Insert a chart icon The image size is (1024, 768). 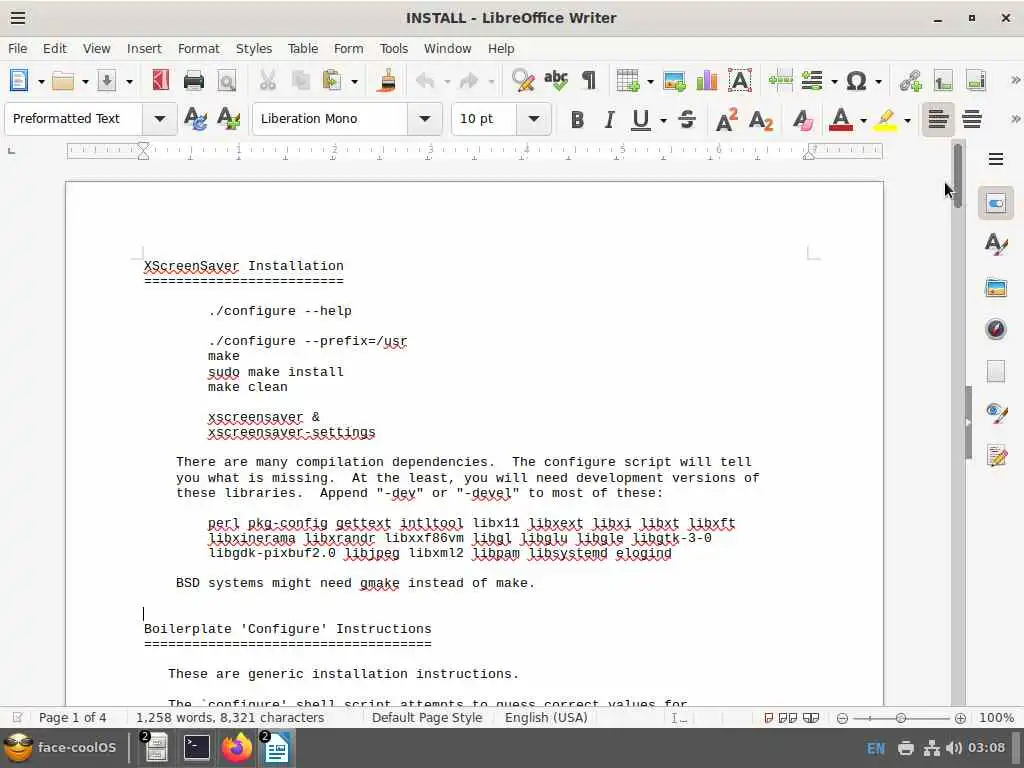tap(707, 81)
